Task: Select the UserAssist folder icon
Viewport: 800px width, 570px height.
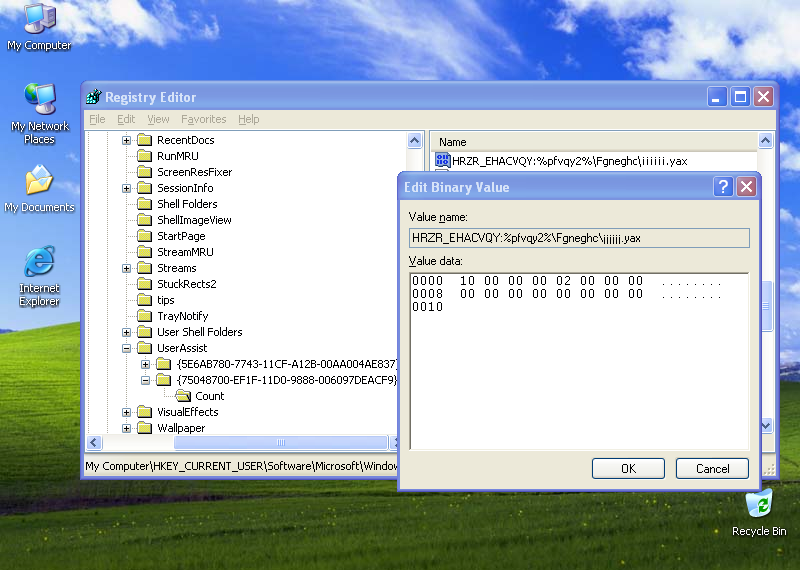Action: 145,348
